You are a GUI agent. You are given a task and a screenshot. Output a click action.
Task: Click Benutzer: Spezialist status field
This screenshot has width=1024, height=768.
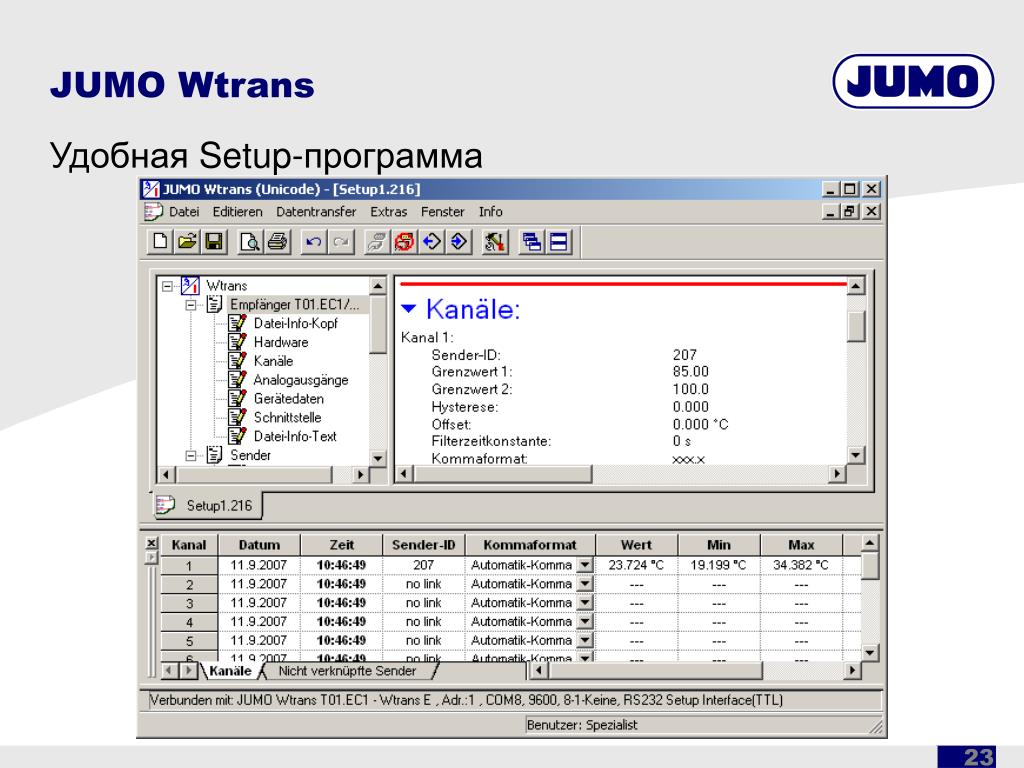coord(704,725)
